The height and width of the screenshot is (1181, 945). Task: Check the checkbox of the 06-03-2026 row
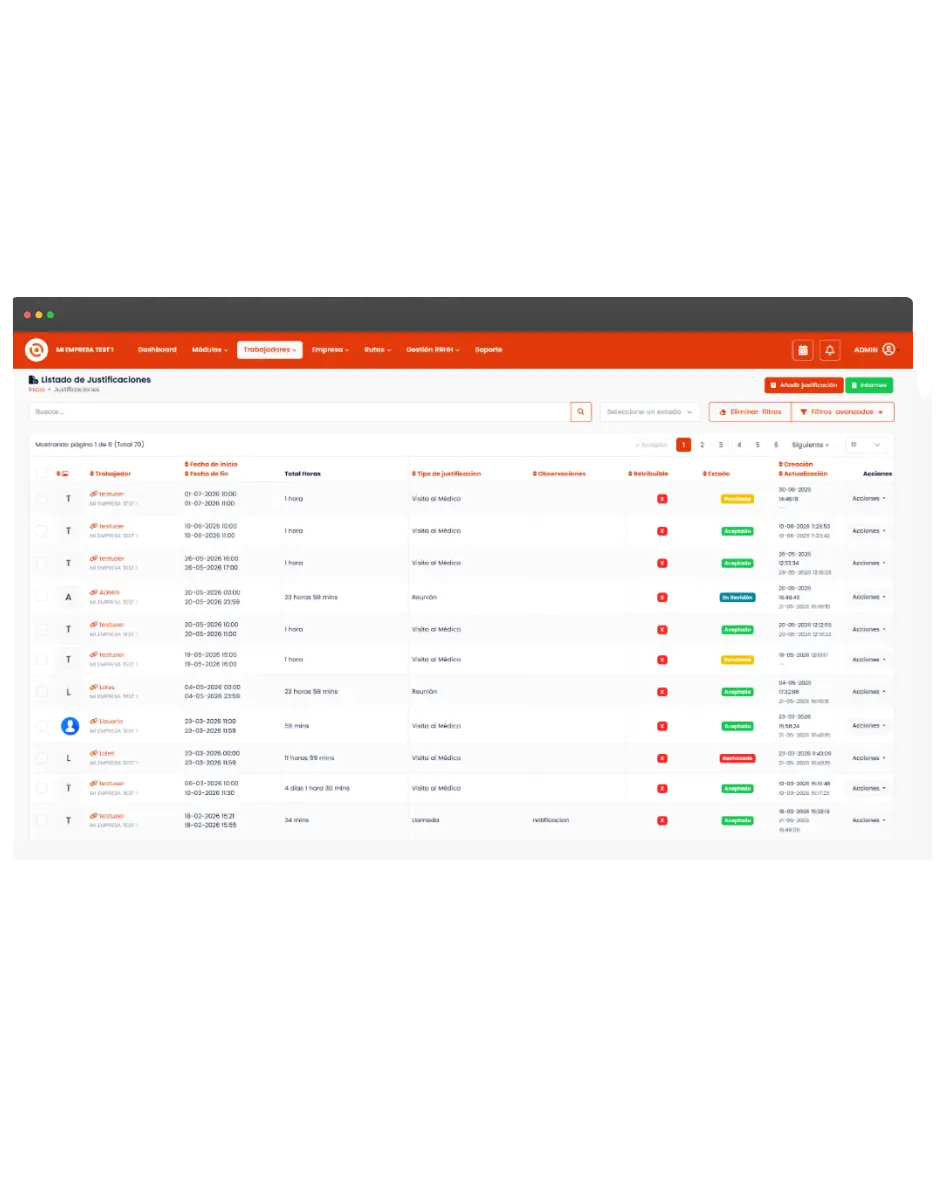point(41,788)
